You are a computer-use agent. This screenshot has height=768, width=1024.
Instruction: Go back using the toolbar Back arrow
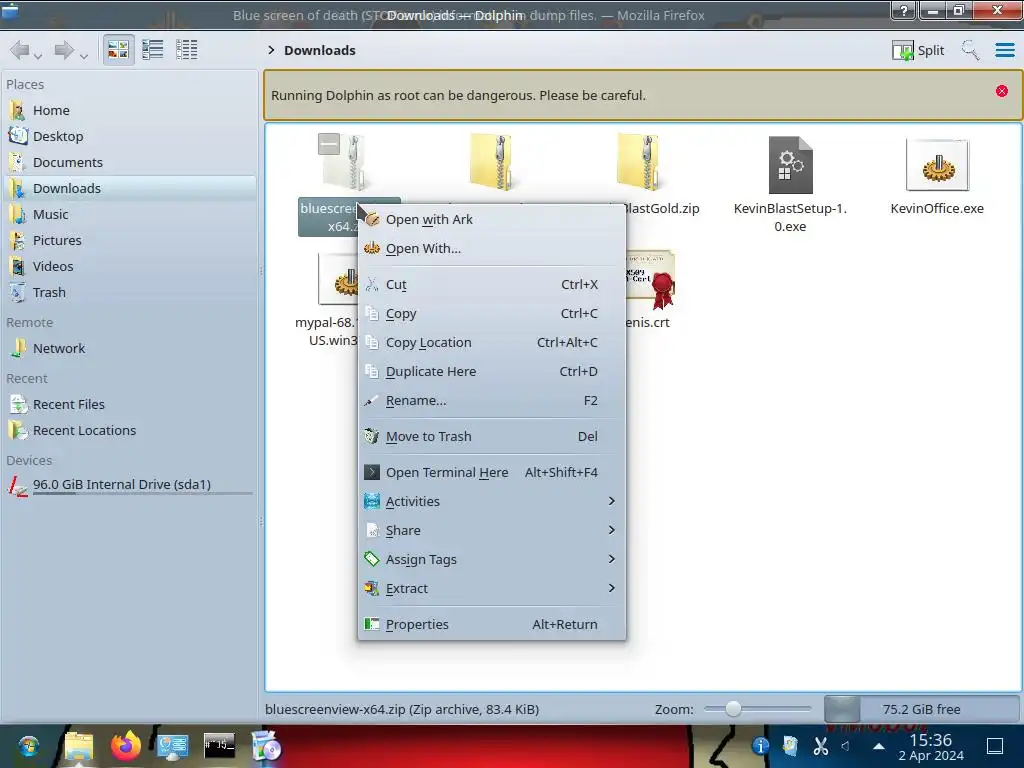(20, 50)
